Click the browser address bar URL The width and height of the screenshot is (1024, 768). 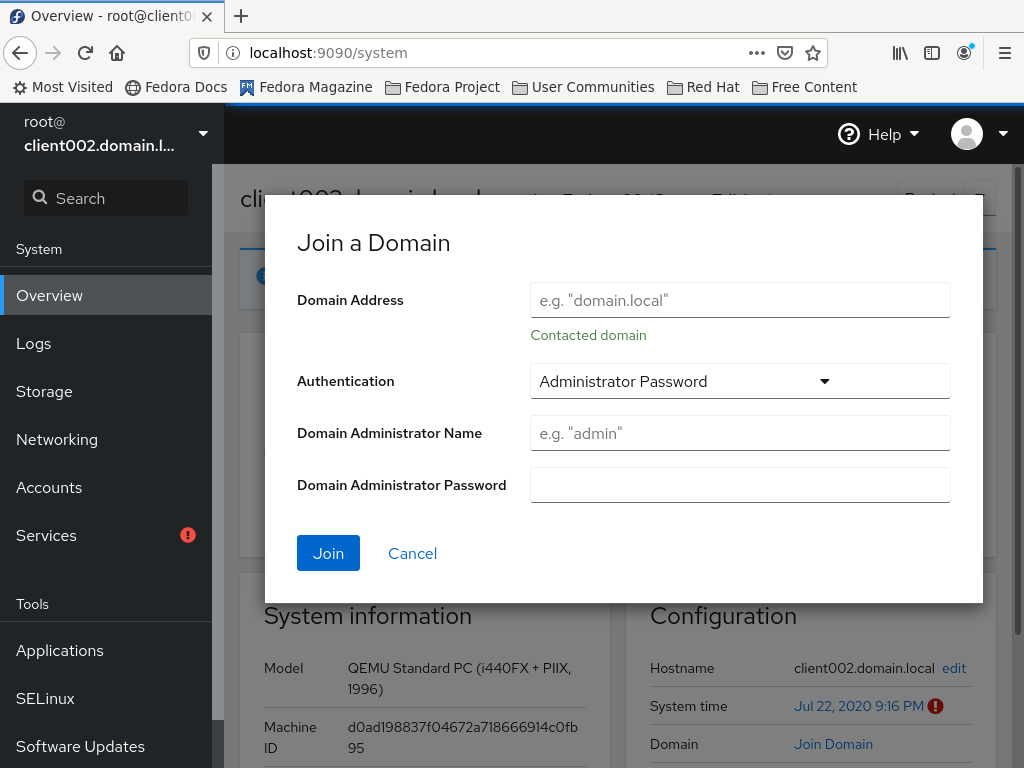pos(328,53)
